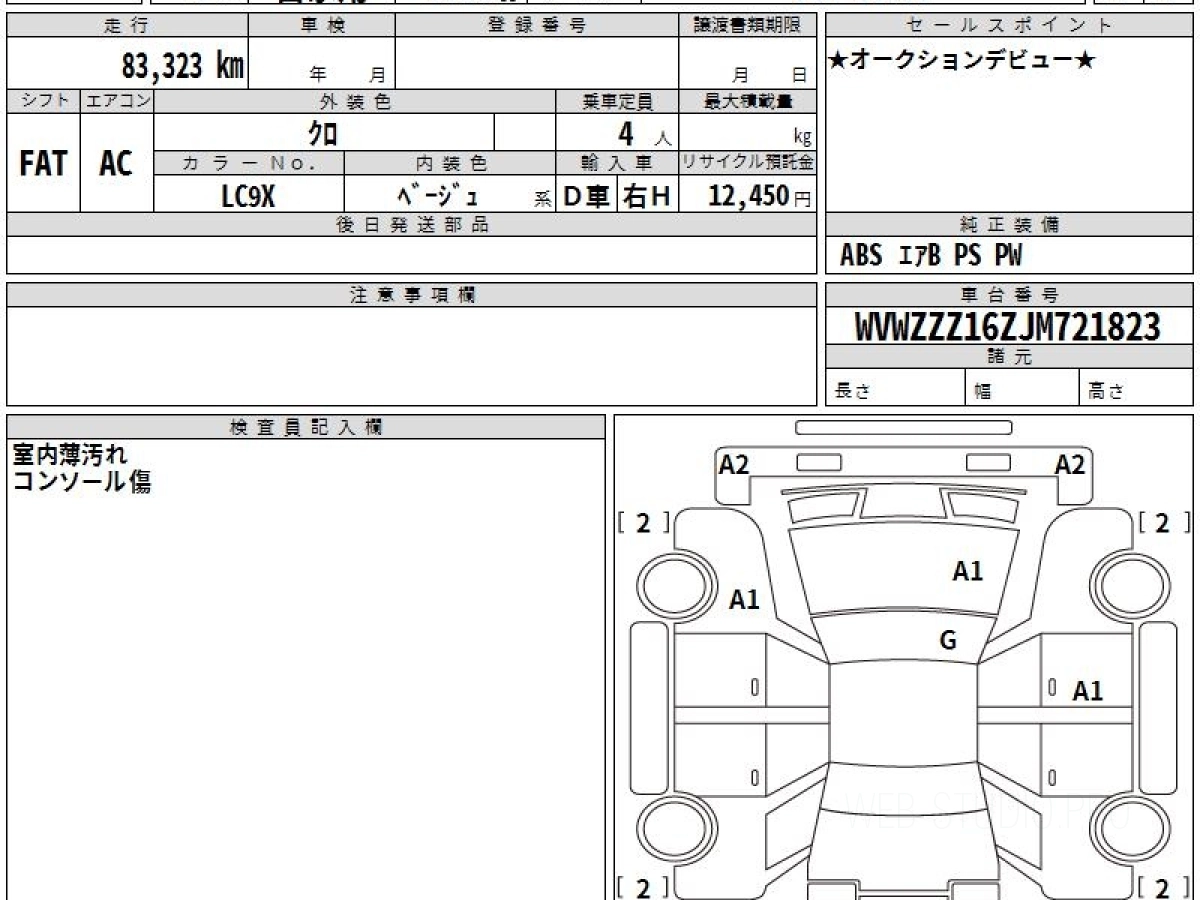Click the セールスポイント header

pos(1009,26)
